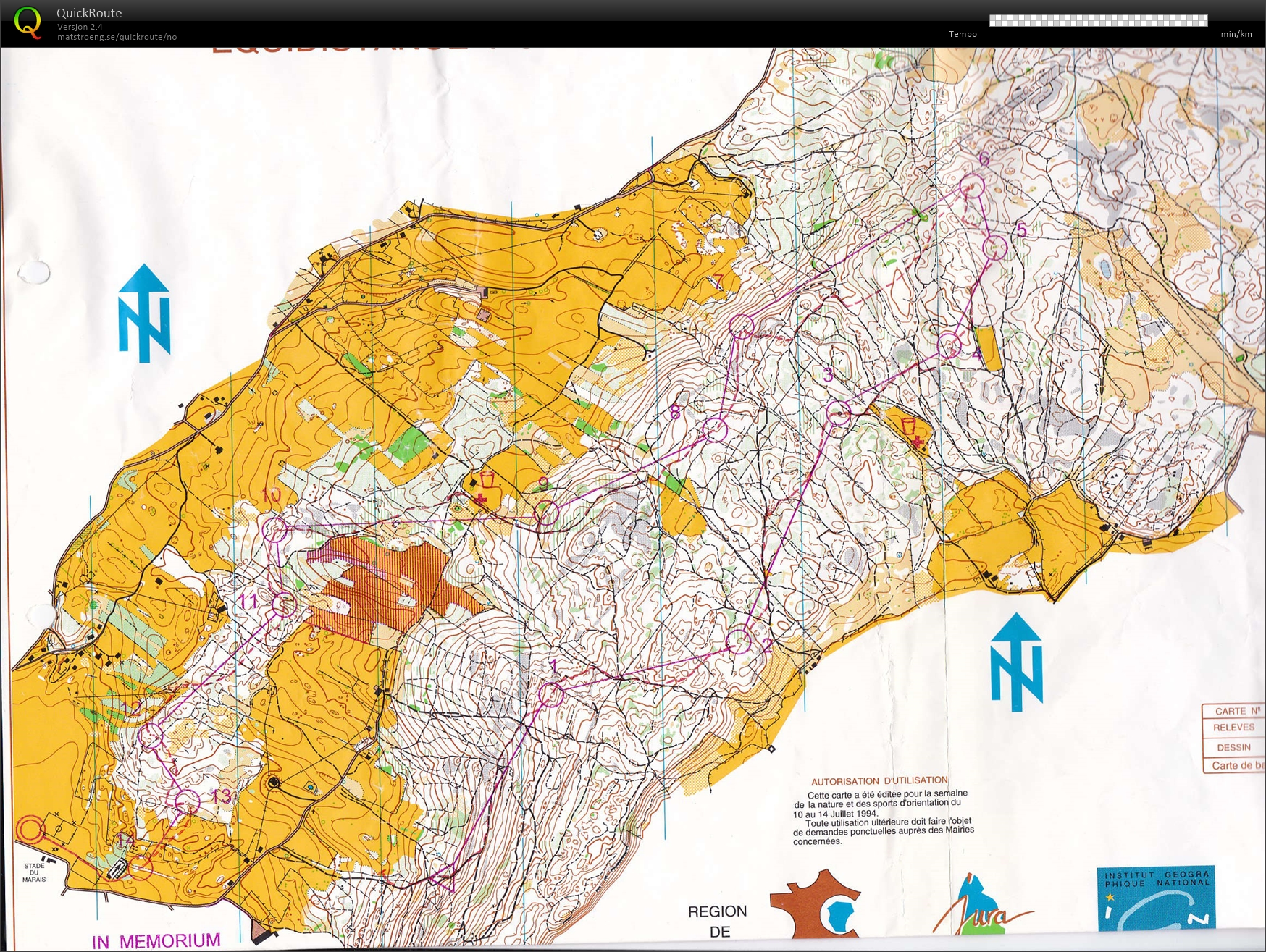Click control circle 7 on the route

pos(742,327)
